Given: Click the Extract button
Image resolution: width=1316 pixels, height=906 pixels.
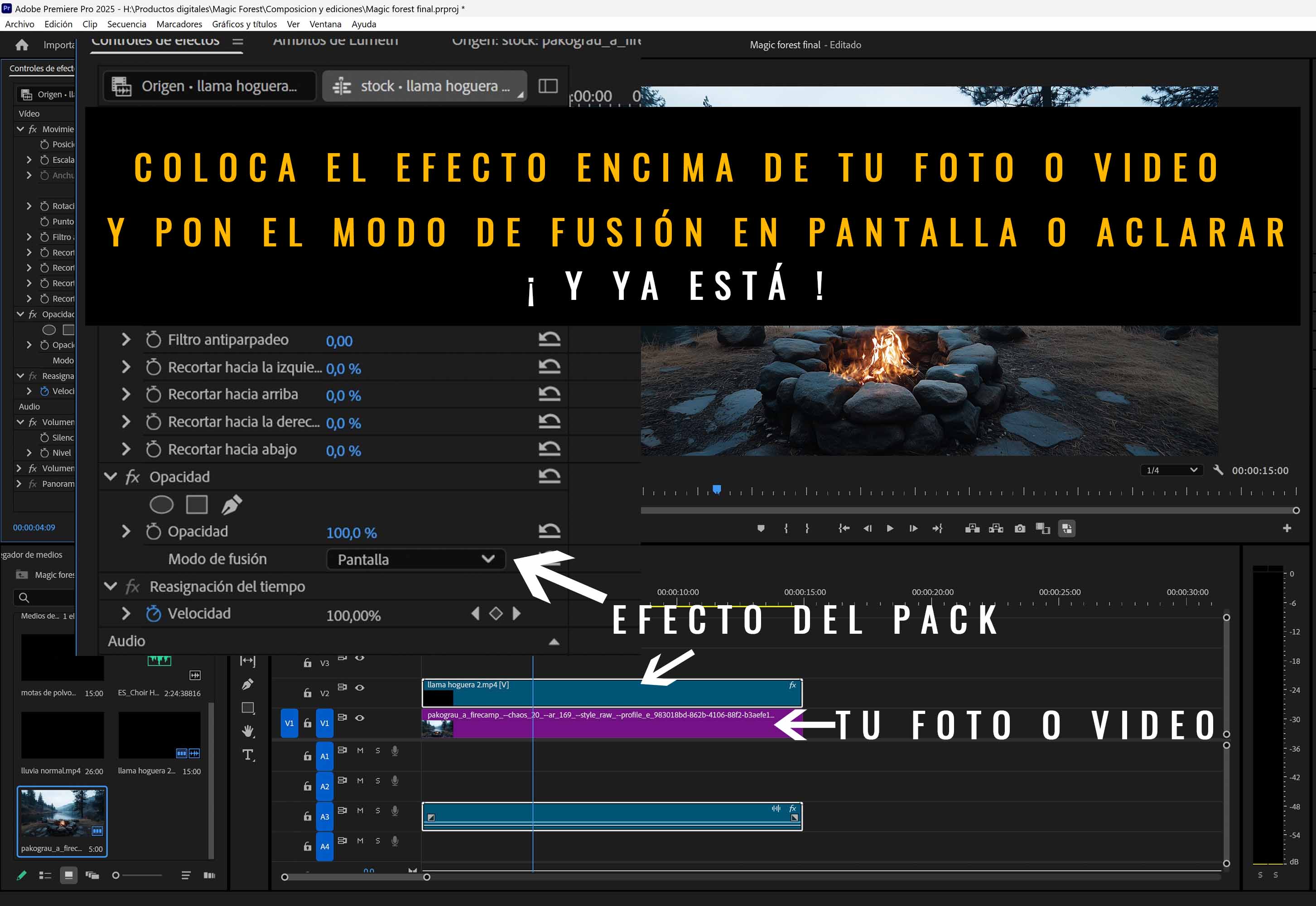Looking at the screenshot, I should pyautogui.click(x=996, y=529).
